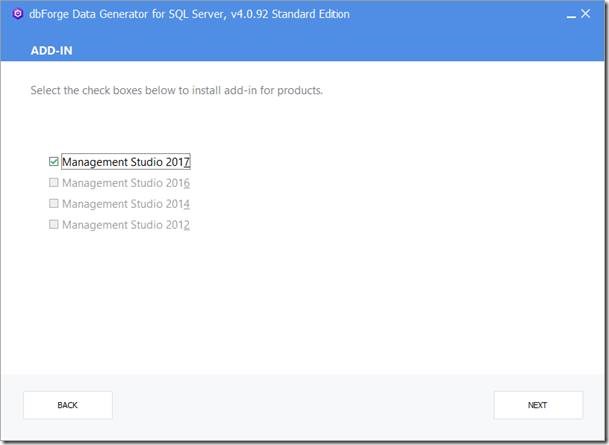Viewport: 609px width, 445px height.
Task: Click the BACK button
Action: tap(68, 405)
